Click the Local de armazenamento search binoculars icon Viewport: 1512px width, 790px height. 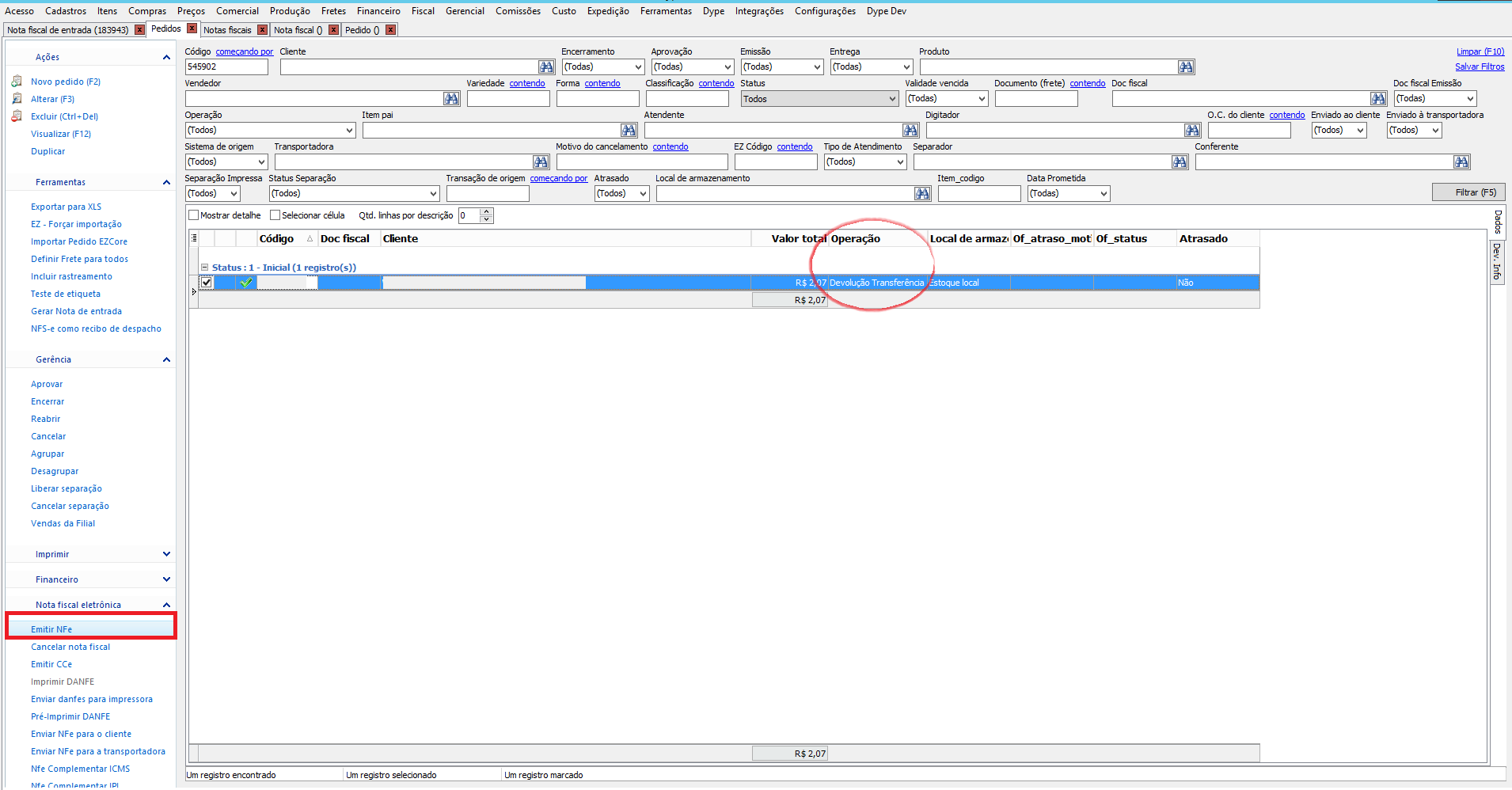pos(922,194)
